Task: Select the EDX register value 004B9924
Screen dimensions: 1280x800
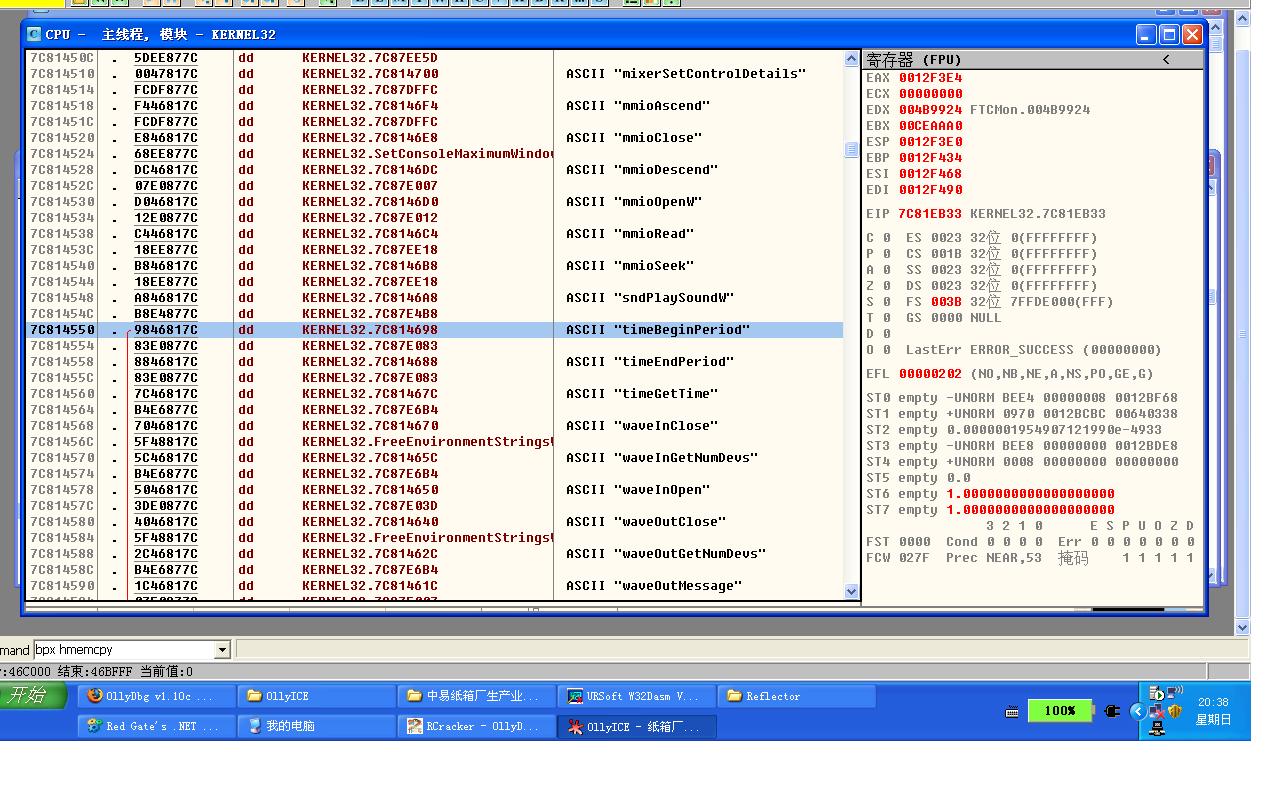Action: point(930,110)
